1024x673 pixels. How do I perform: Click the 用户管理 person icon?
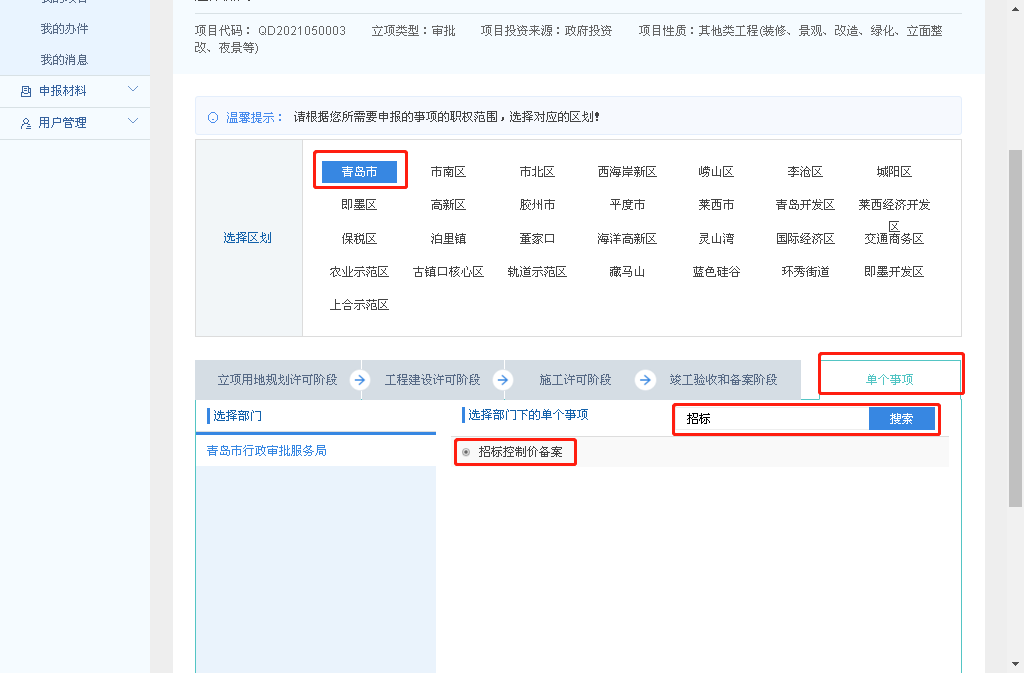(26, 123)
